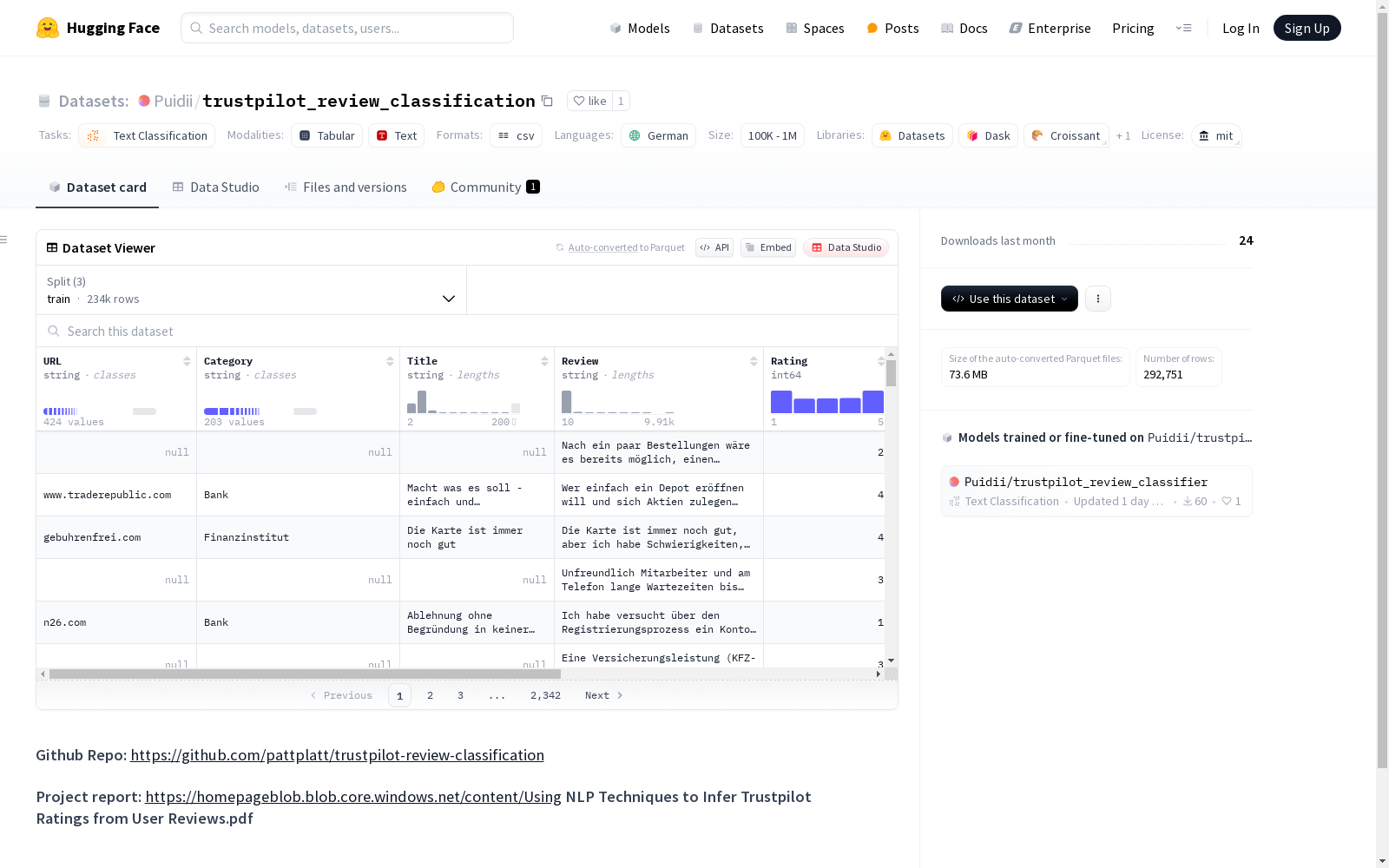Show the +1 additional libraries

pyautogui.click(x=1123, y=135)
